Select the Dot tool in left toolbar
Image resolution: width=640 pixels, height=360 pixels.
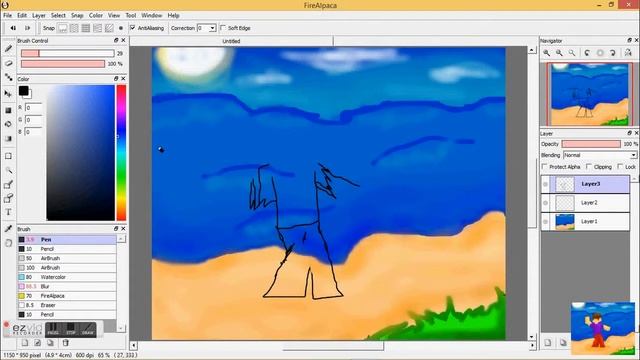pos(8,77)
